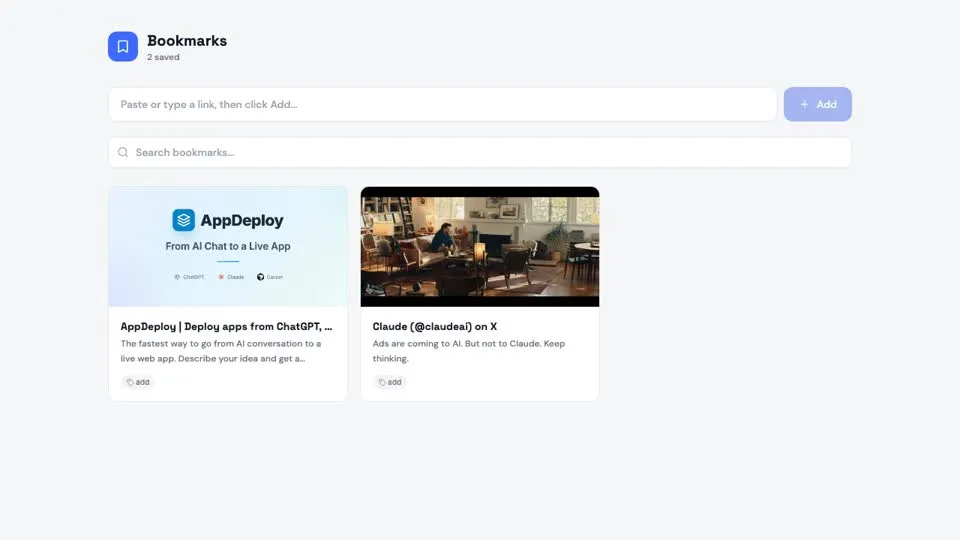Click the AppDeploy description text

[x=220, y=351]
